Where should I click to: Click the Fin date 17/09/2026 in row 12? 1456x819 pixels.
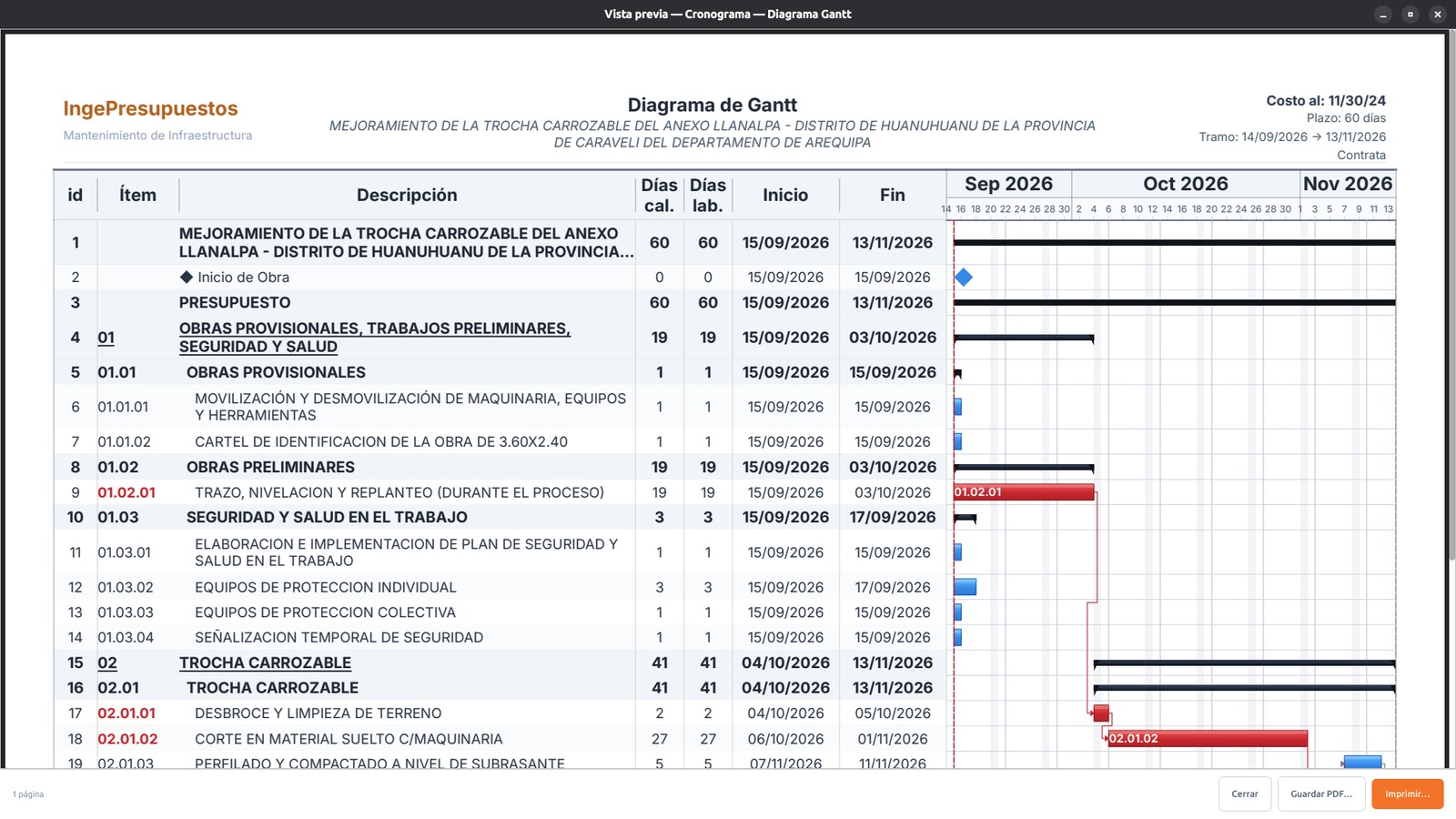pyautogui.click(x=893, y=588)
